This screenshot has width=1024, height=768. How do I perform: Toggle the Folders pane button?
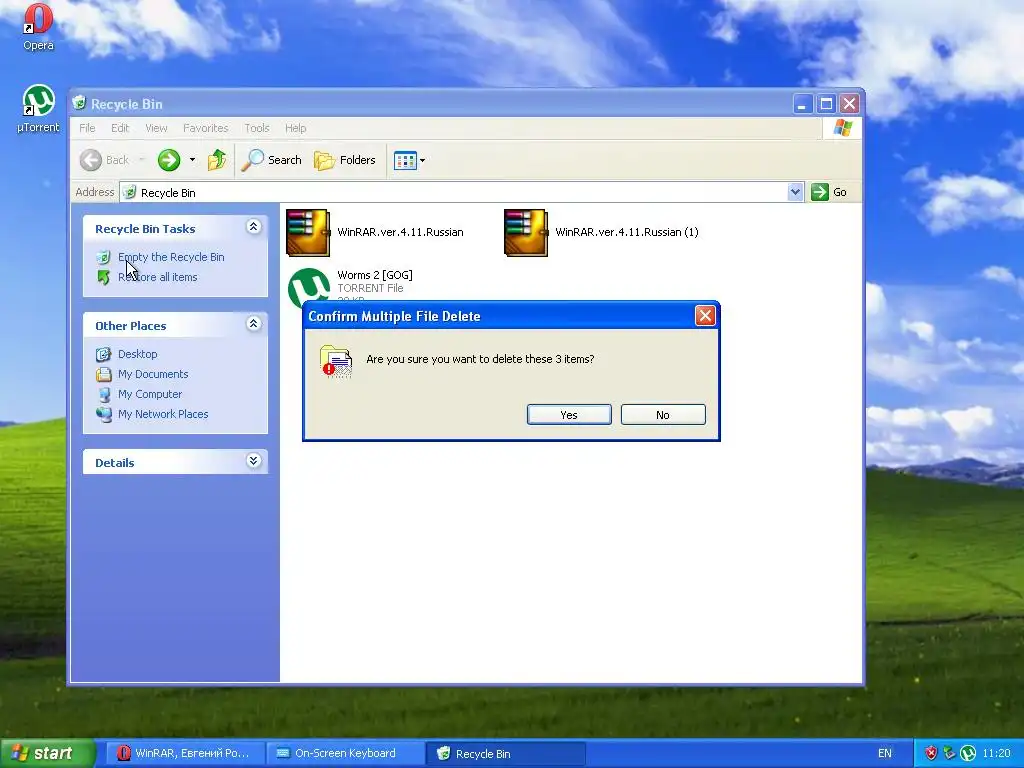(345, 160)
